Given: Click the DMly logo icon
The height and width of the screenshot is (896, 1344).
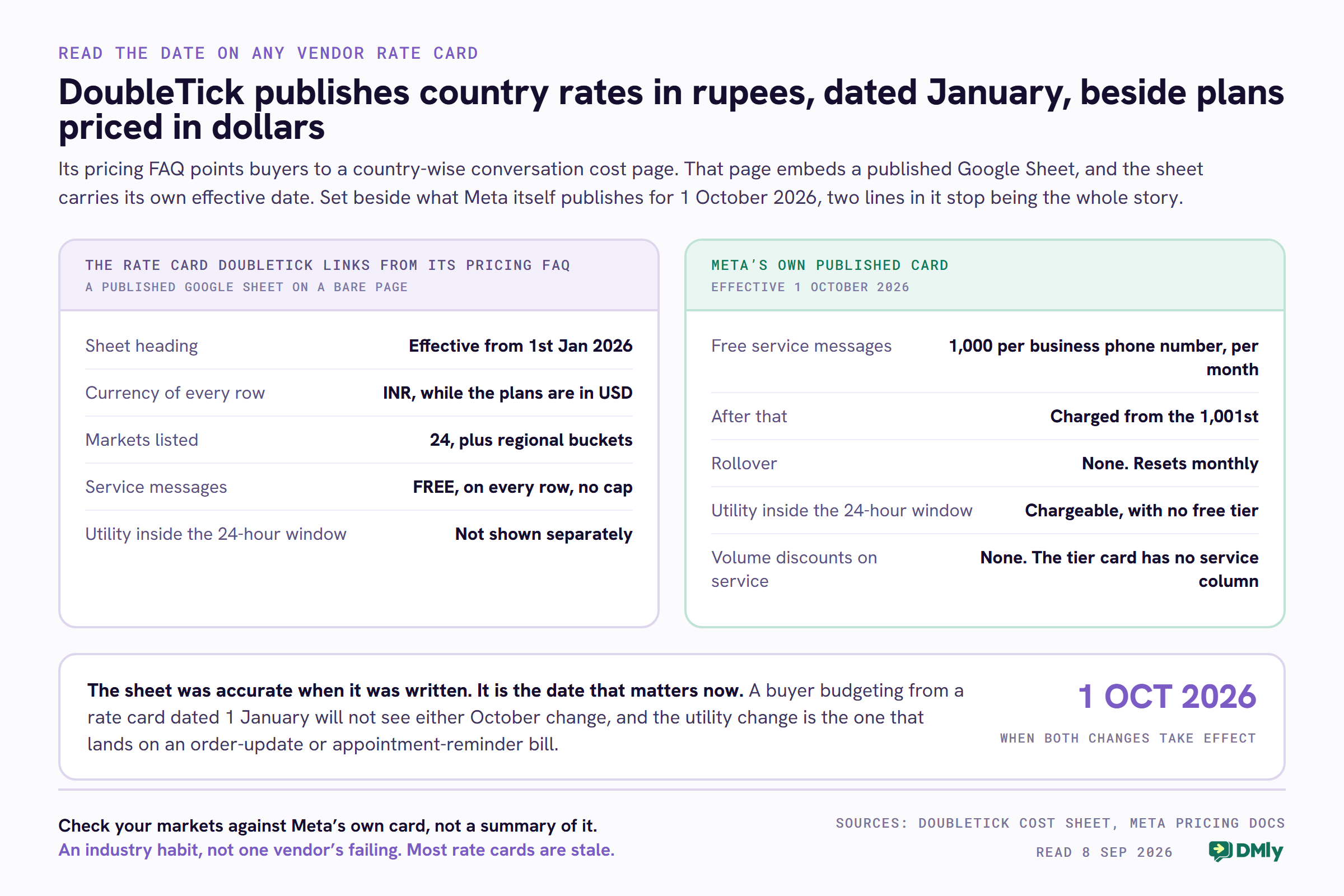Looking at the screenshot, I should [x=1221, y=851].
